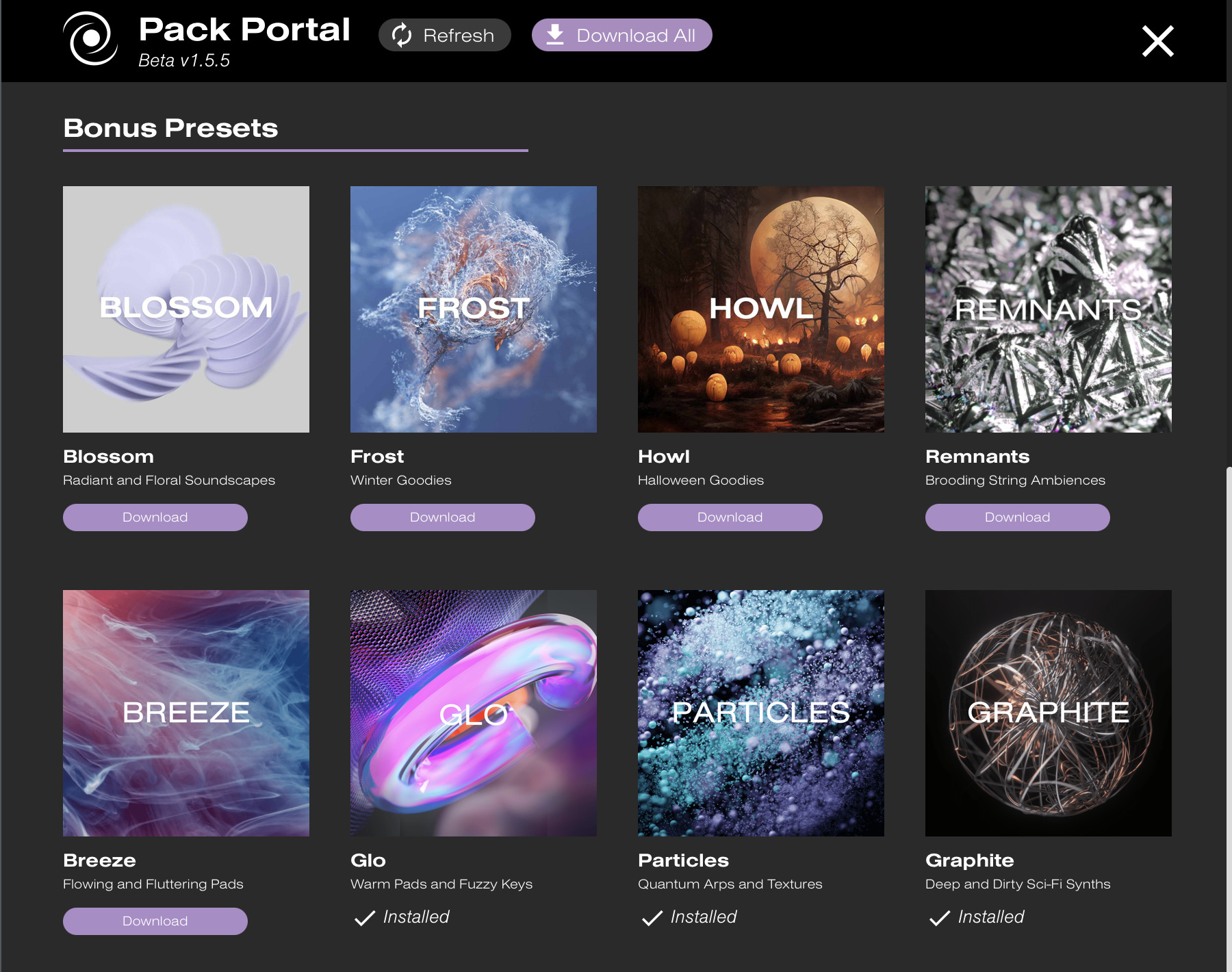1232x972 pixels.
Task: Click 'Radiant and Floral Soundscapes' description
Action: tap(169, 481)
